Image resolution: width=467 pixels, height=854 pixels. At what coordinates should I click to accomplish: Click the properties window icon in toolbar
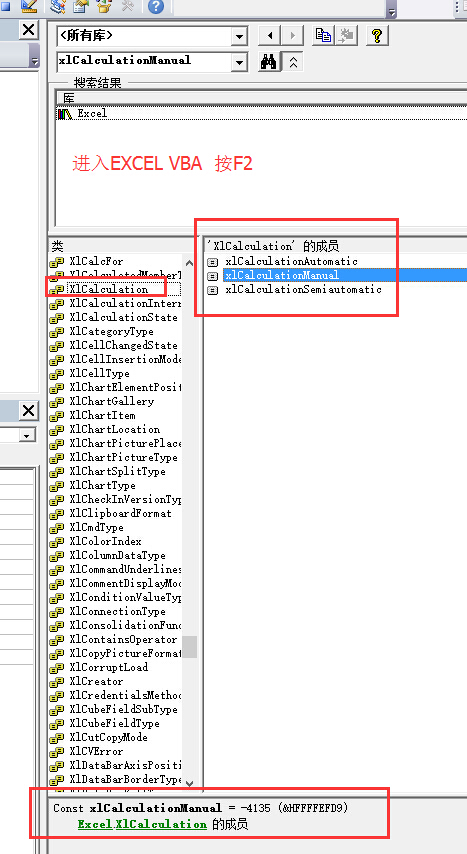coord(81,6)
